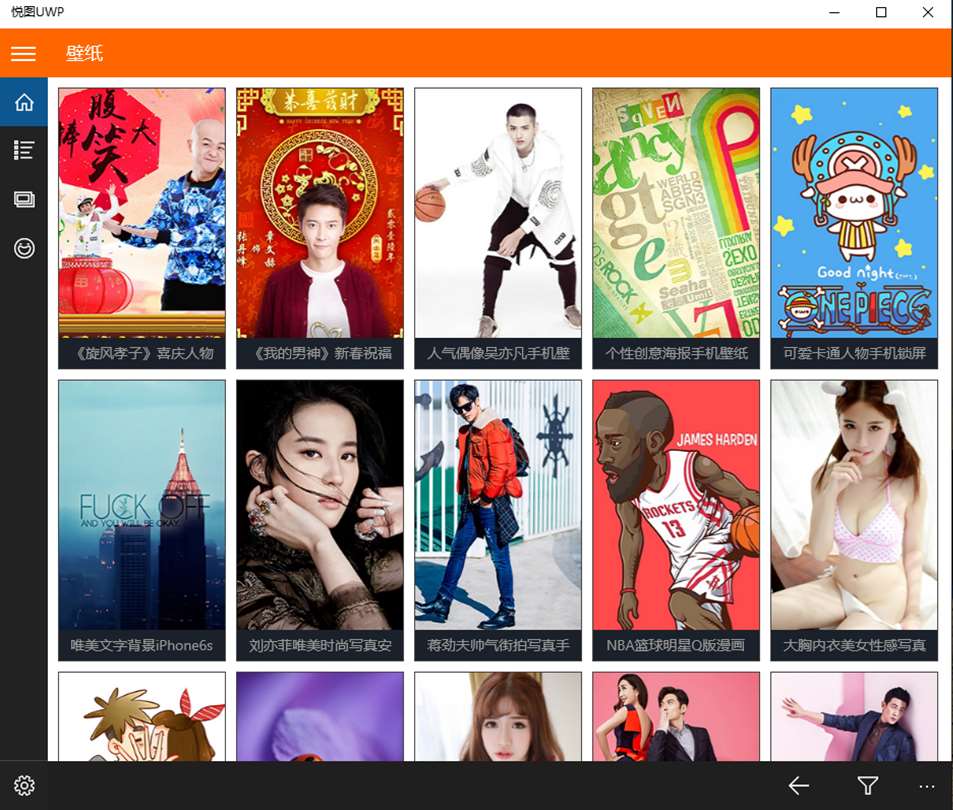The image size is (953, 810).
Task: Select the caption 《旋风孝子》喜庆人物
Action: [x=142, y=353]
